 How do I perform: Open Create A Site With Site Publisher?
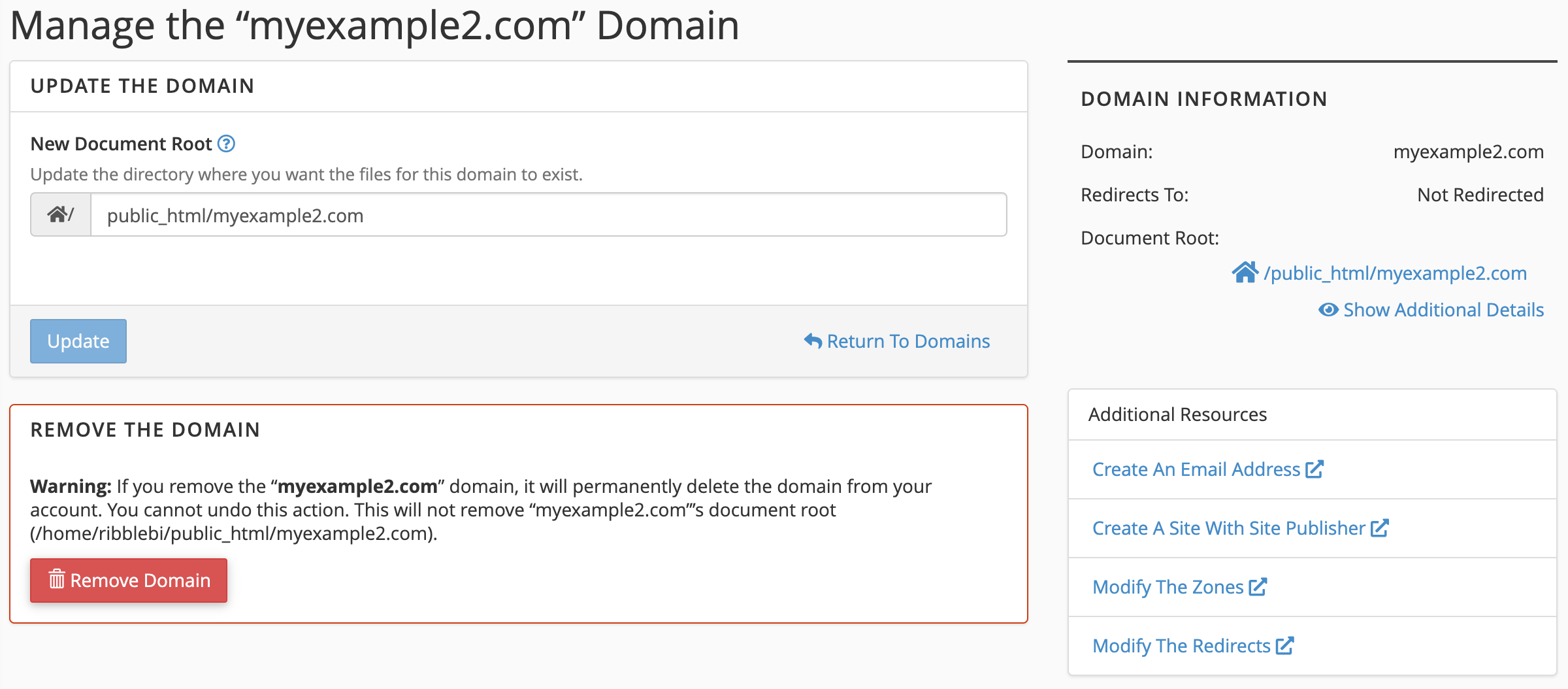(1228, 528)
